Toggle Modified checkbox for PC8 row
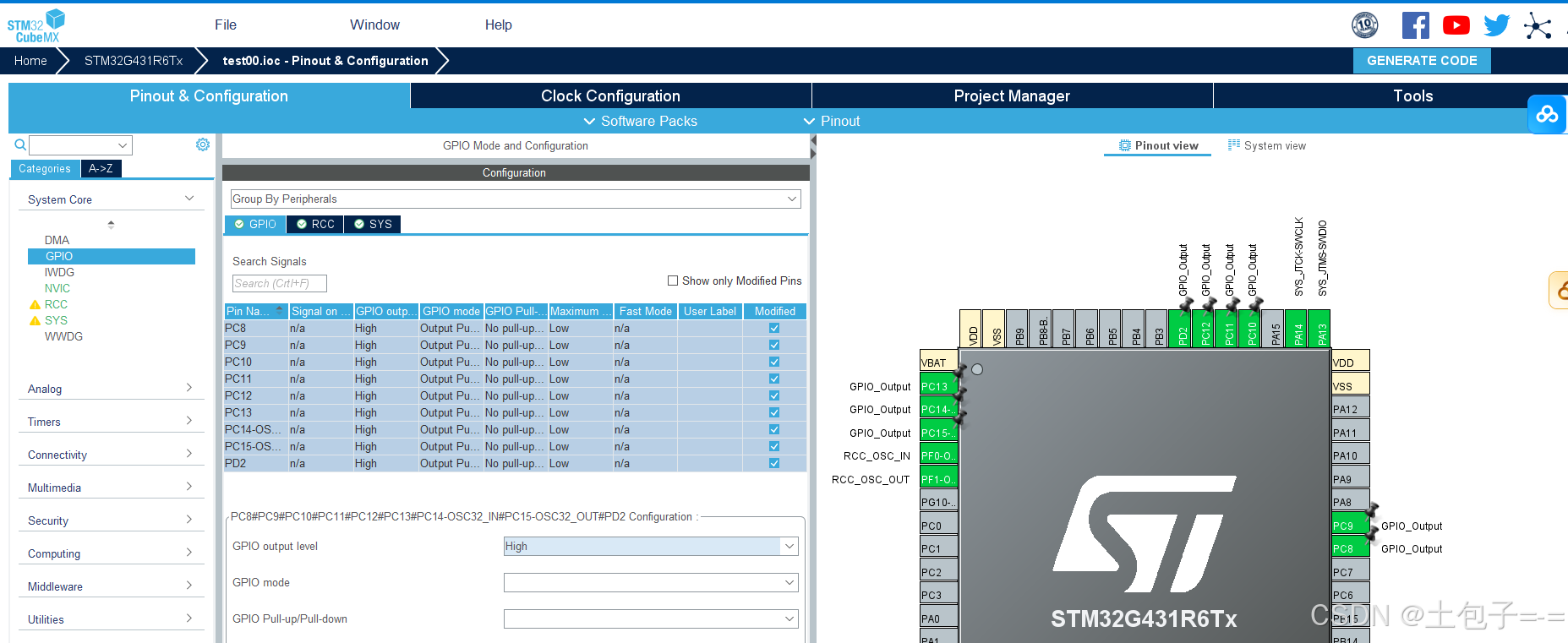The image size is (1568, 643). coord(774,328)
